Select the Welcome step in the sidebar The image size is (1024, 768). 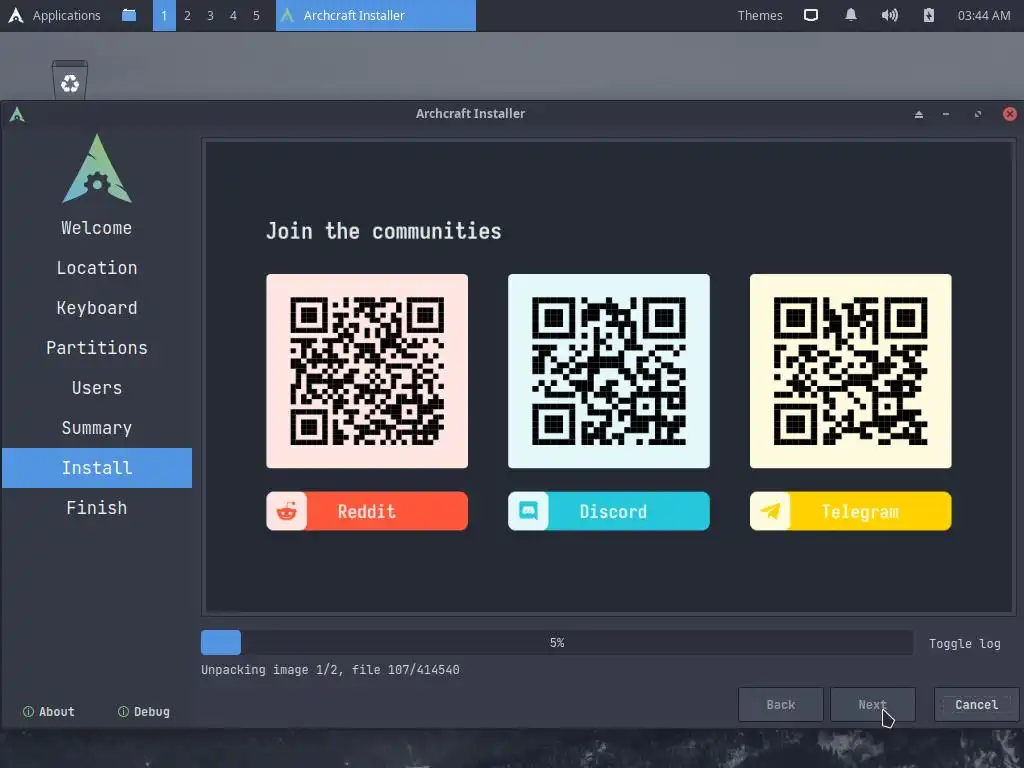pos(97,228)
